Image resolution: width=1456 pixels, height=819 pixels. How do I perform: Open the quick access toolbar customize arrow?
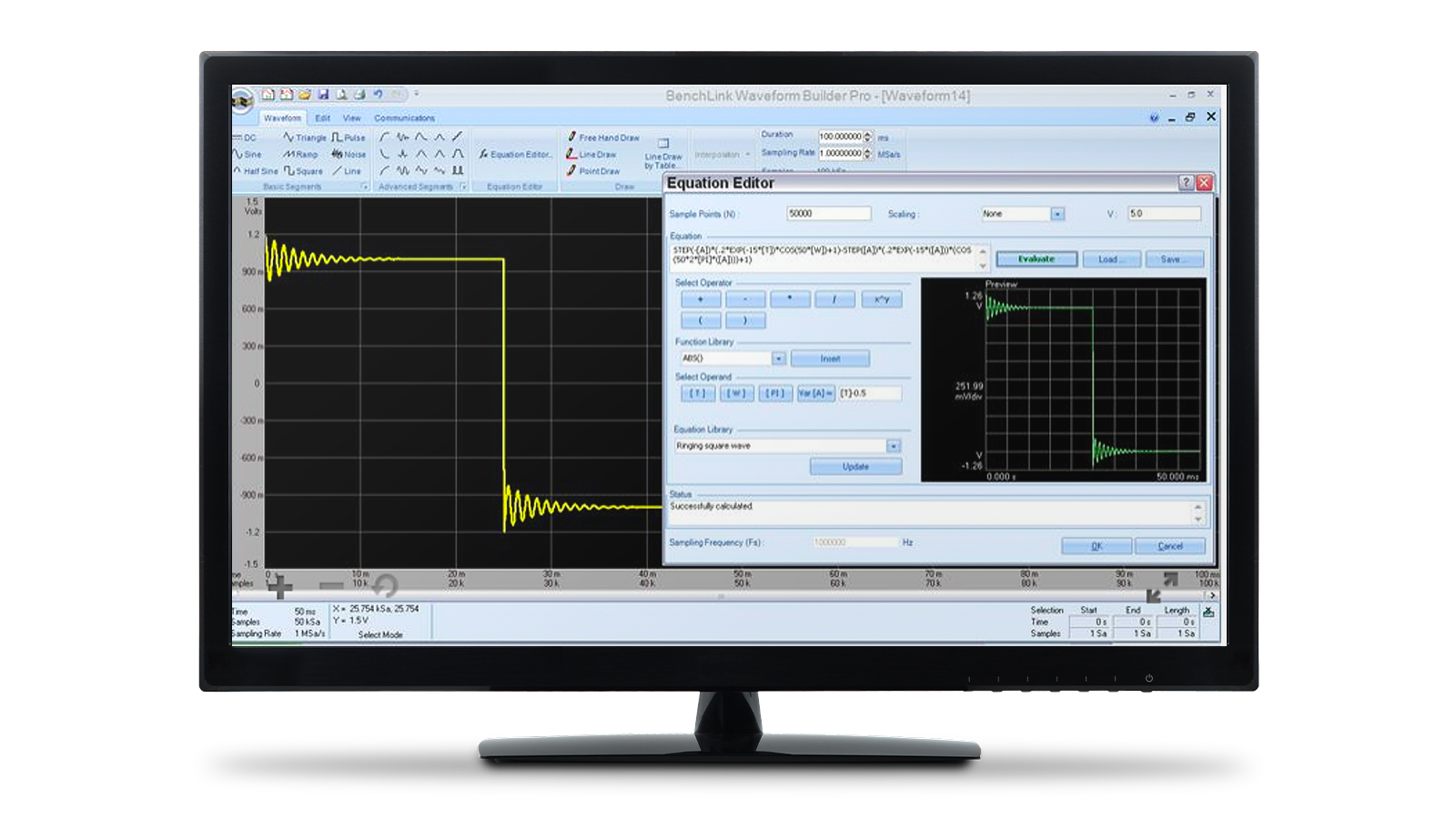coord(417,94)
